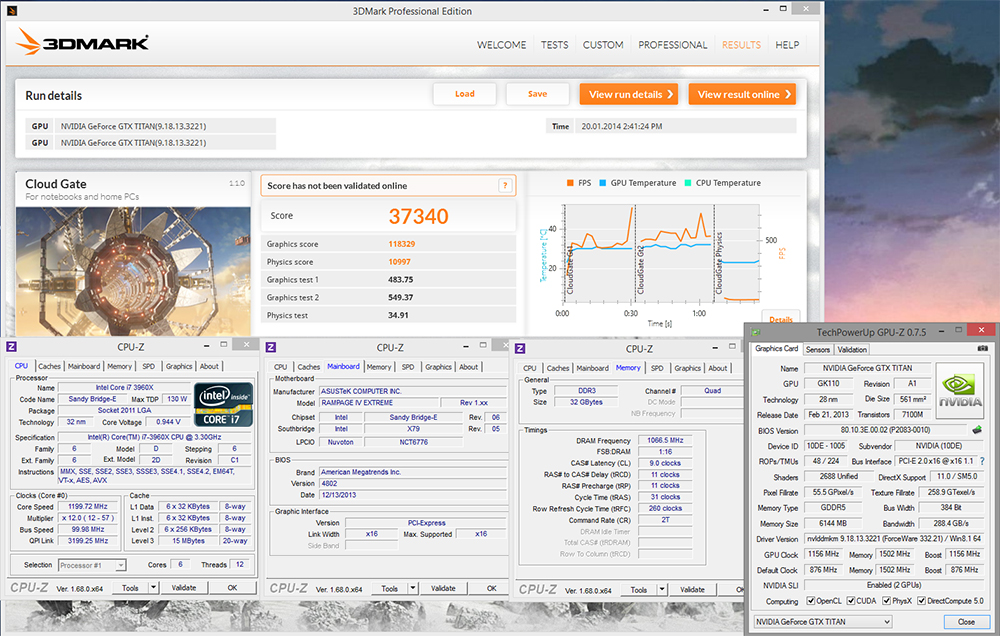The image size is (1000, 636).
Task: Go to the WELCOME section in 3DMark
Action: click(501, 45)
